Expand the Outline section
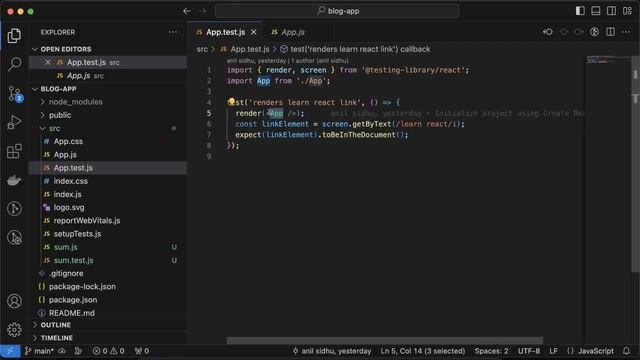640x360 pixels. click(x=108, y=325)
